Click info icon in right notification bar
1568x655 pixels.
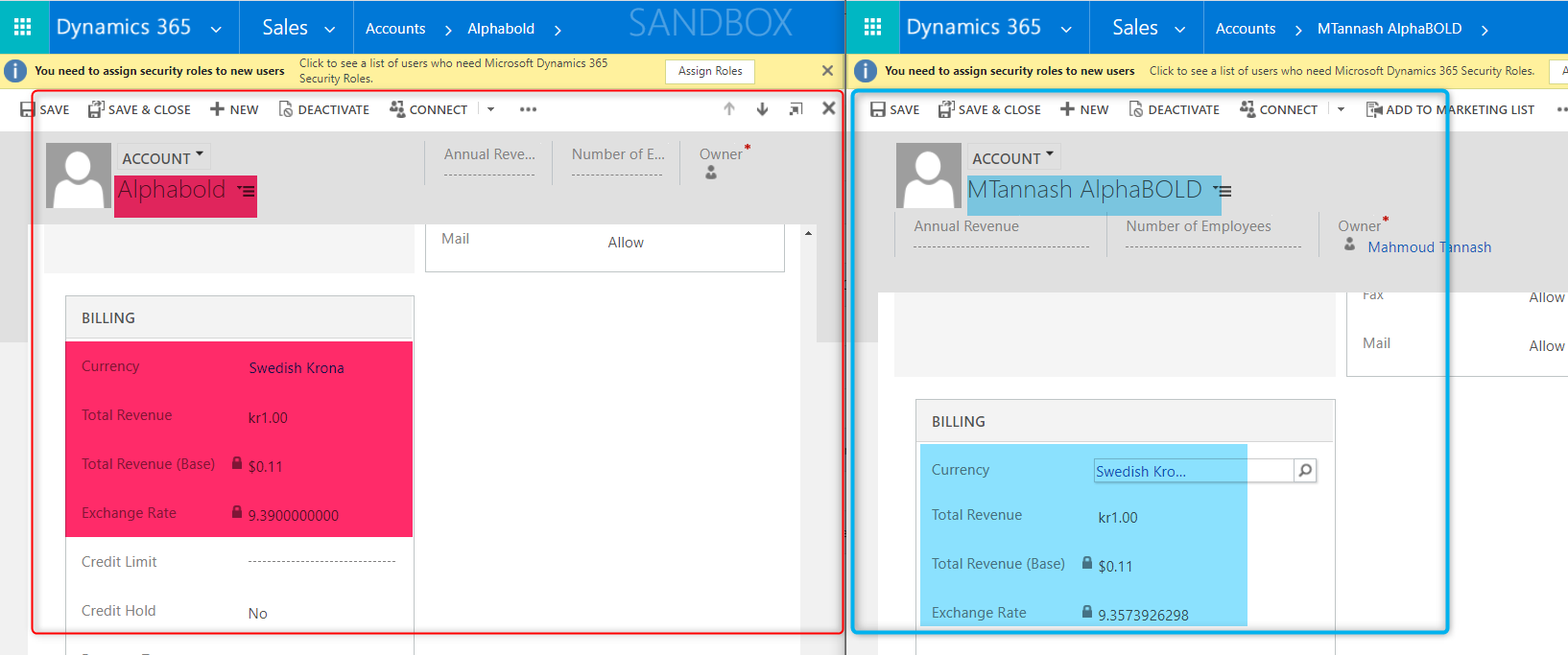click(x=866, y=71)
